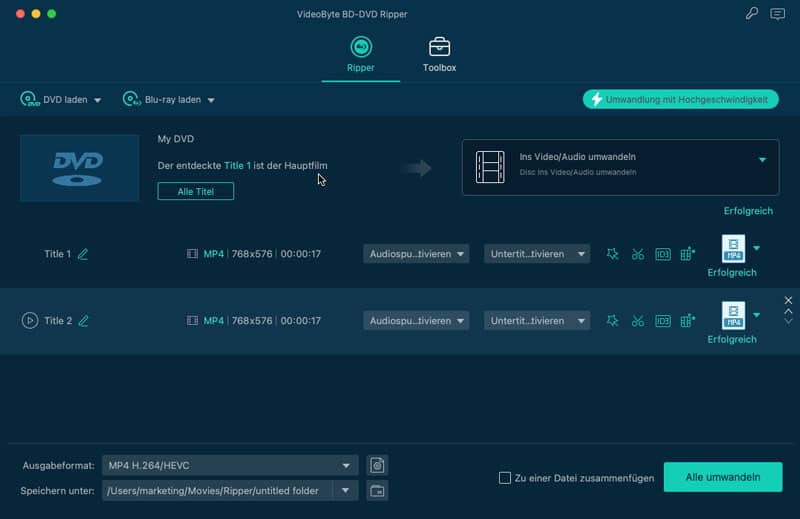
Task: Click the Erfolgreich status under Title 1
Action: pos(732,273)
